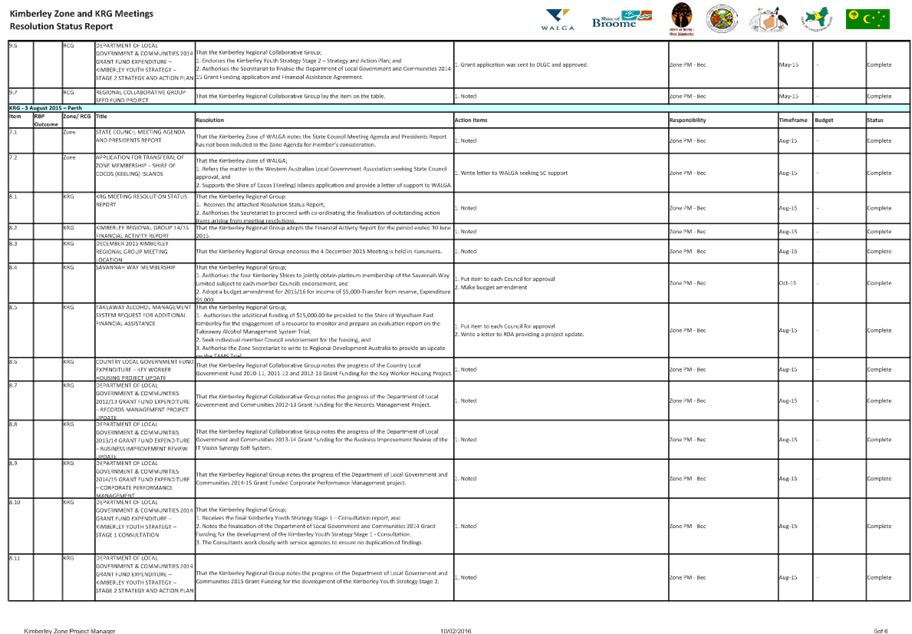Screen dimensions: 912x634
Task: Click the rightmost cell of the column header row
Action: click(886, 119)
